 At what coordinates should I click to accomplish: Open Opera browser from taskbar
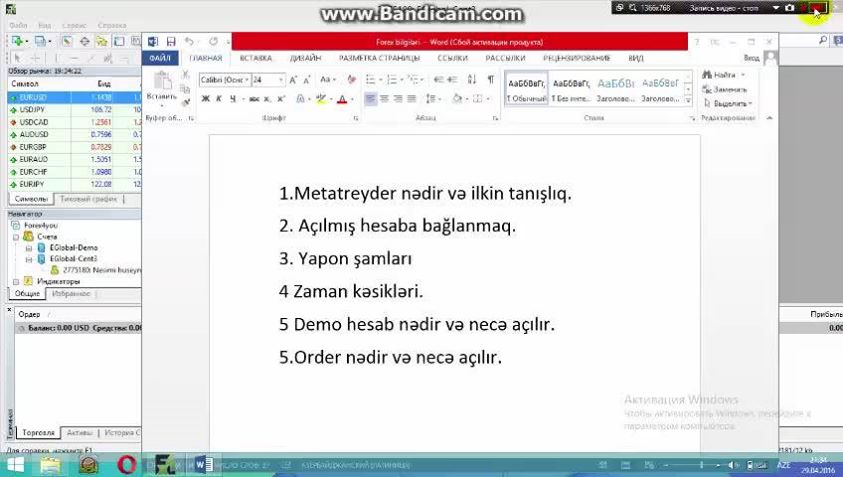(x=127, y=464)
